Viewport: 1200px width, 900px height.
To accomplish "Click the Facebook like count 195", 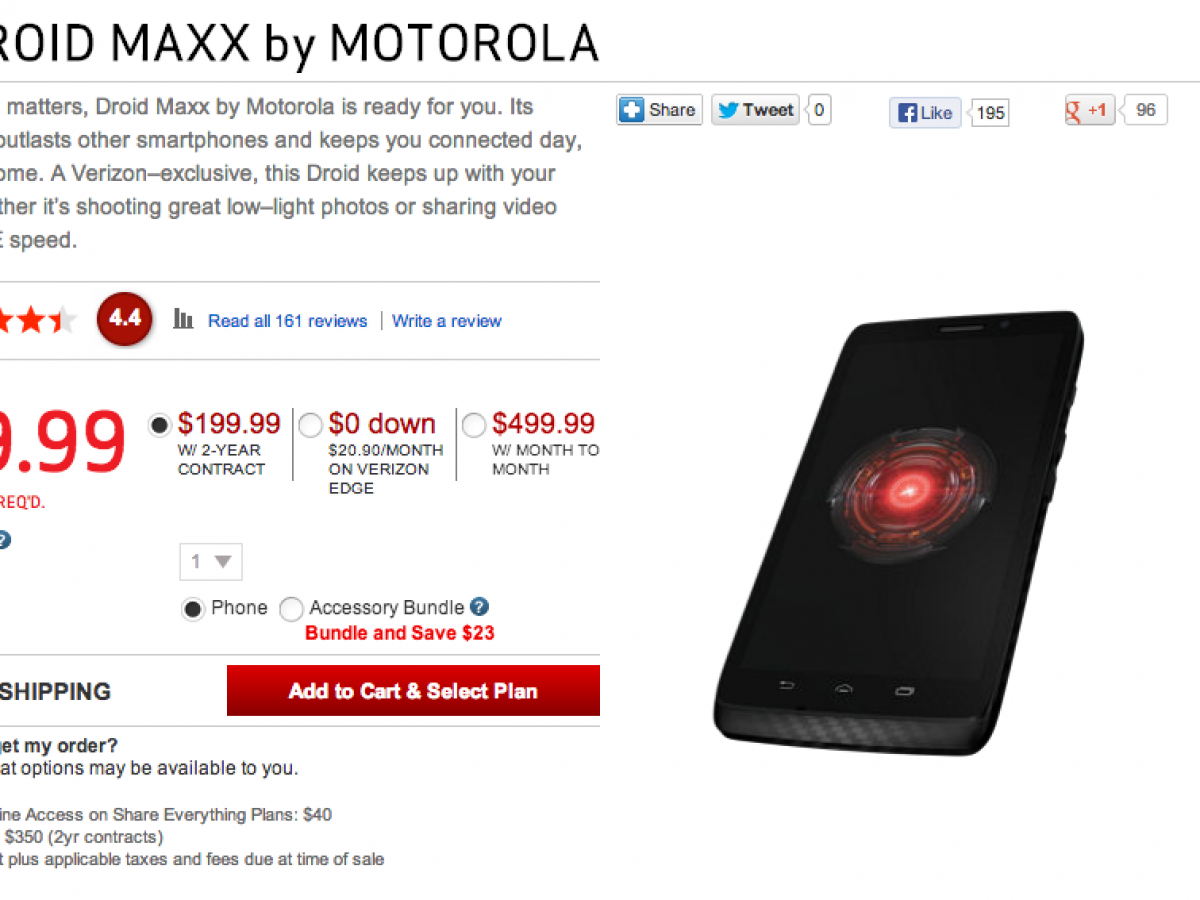I will pyautogui.click(x=990, y=113).
